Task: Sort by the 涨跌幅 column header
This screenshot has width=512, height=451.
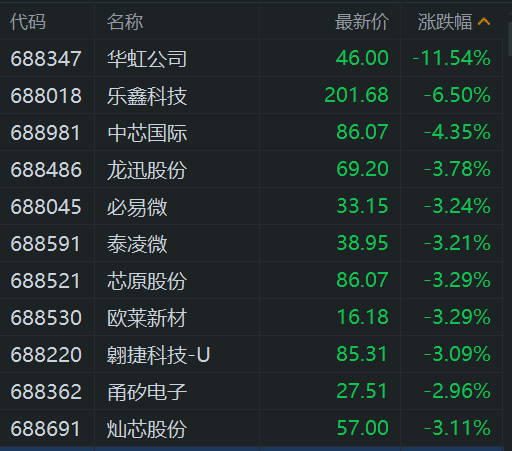Action: tap(445, 22)
